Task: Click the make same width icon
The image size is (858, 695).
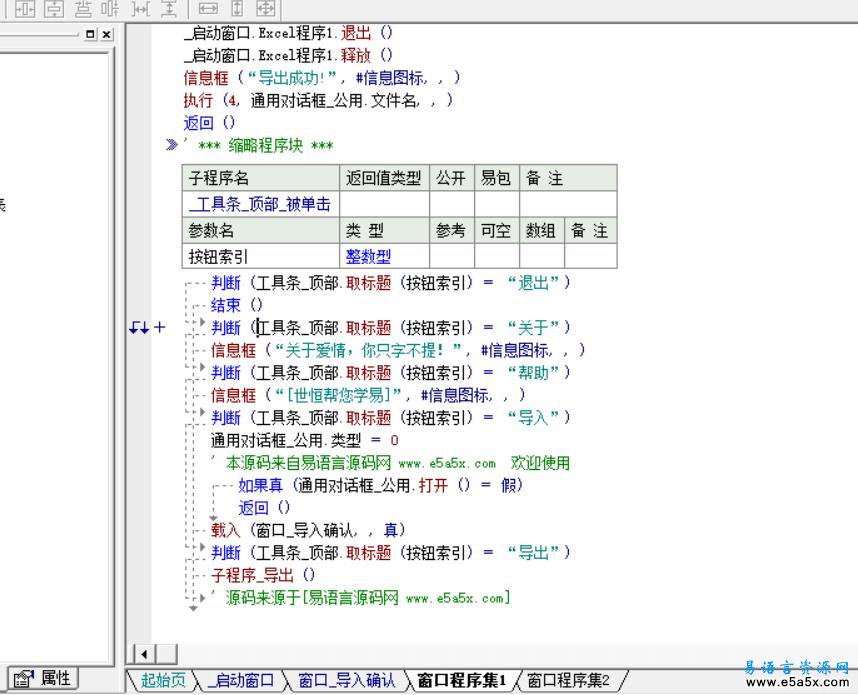Action: click(x=208, y=8)
